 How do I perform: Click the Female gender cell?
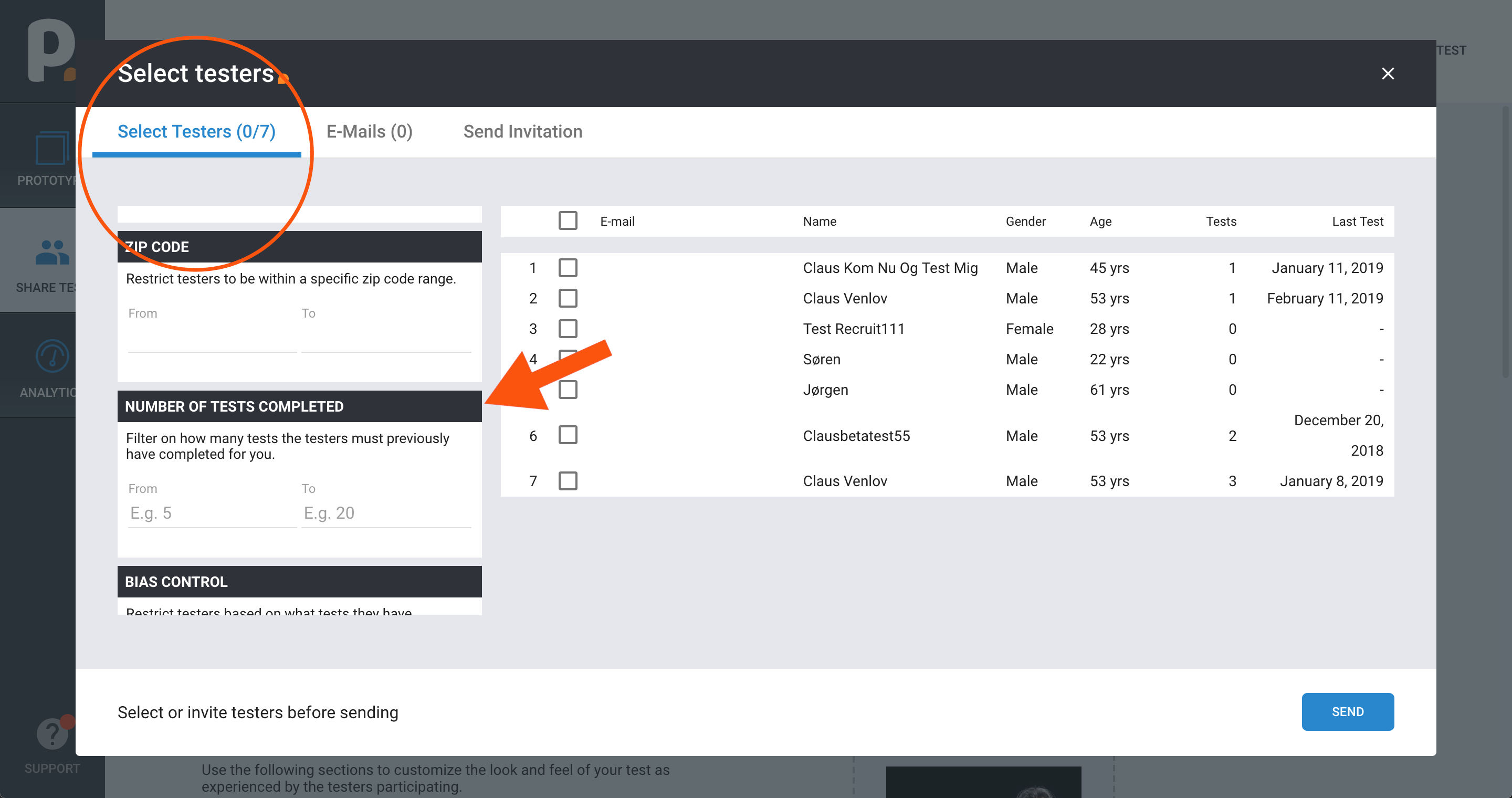click(1030, 329)
